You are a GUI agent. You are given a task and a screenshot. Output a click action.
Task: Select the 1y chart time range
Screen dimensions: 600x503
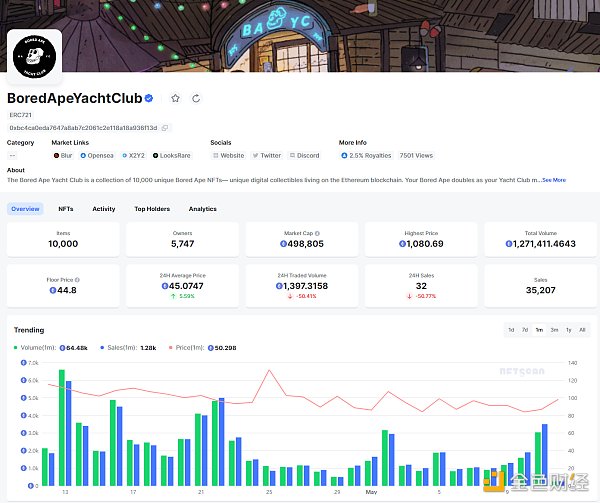point(568,329)
